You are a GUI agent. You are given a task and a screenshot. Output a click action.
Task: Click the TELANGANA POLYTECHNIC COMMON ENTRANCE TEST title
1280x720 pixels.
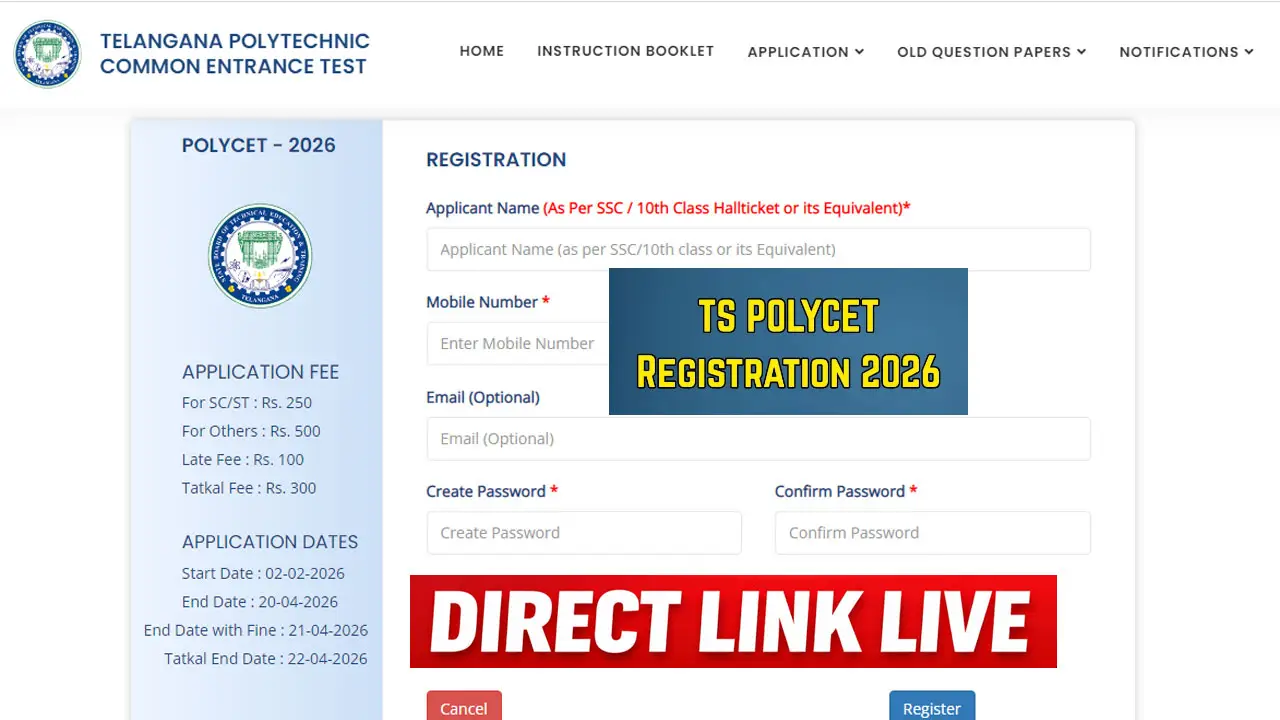point(233,53)
